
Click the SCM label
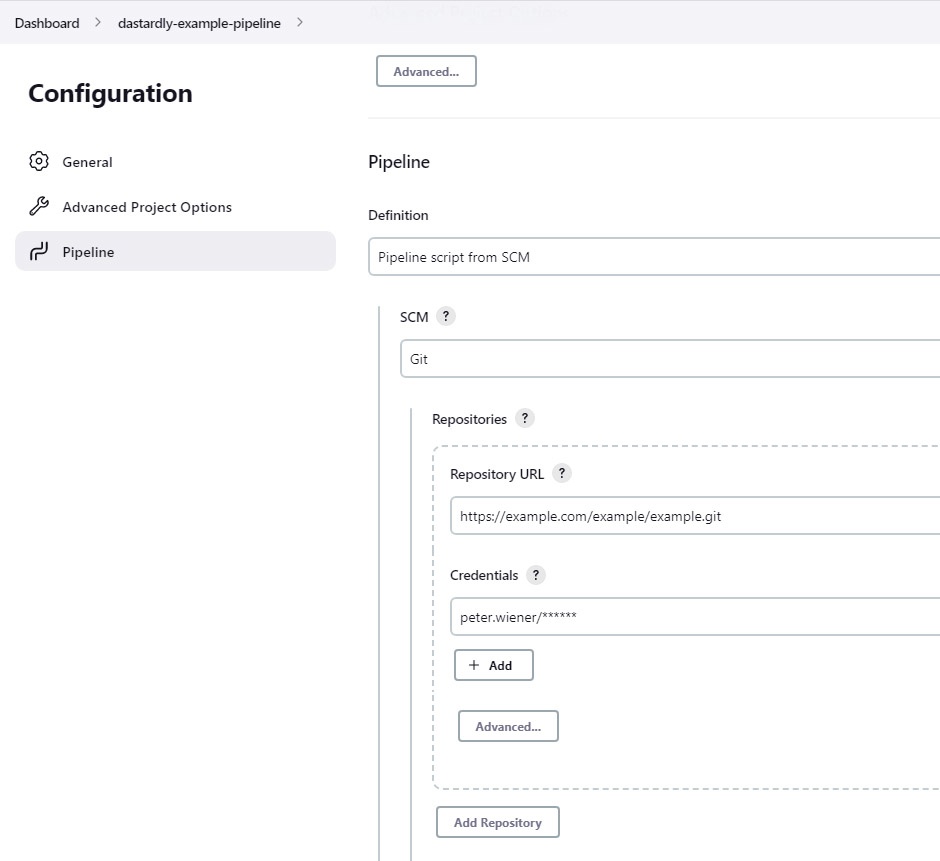coord(414,317)
